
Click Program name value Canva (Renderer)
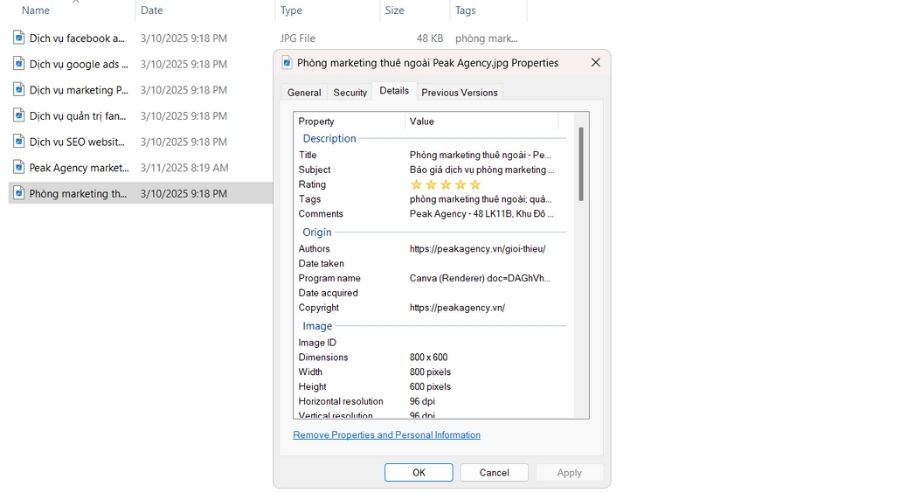point(480,278)
